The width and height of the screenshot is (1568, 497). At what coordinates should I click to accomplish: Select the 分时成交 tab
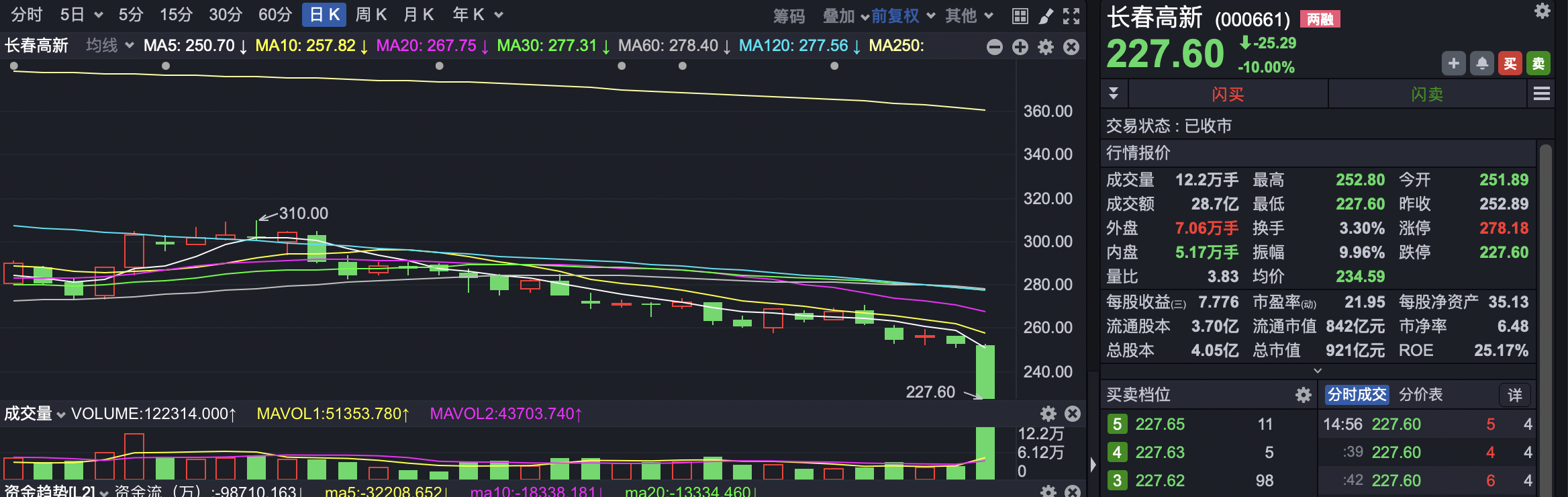pos(1357,395)
